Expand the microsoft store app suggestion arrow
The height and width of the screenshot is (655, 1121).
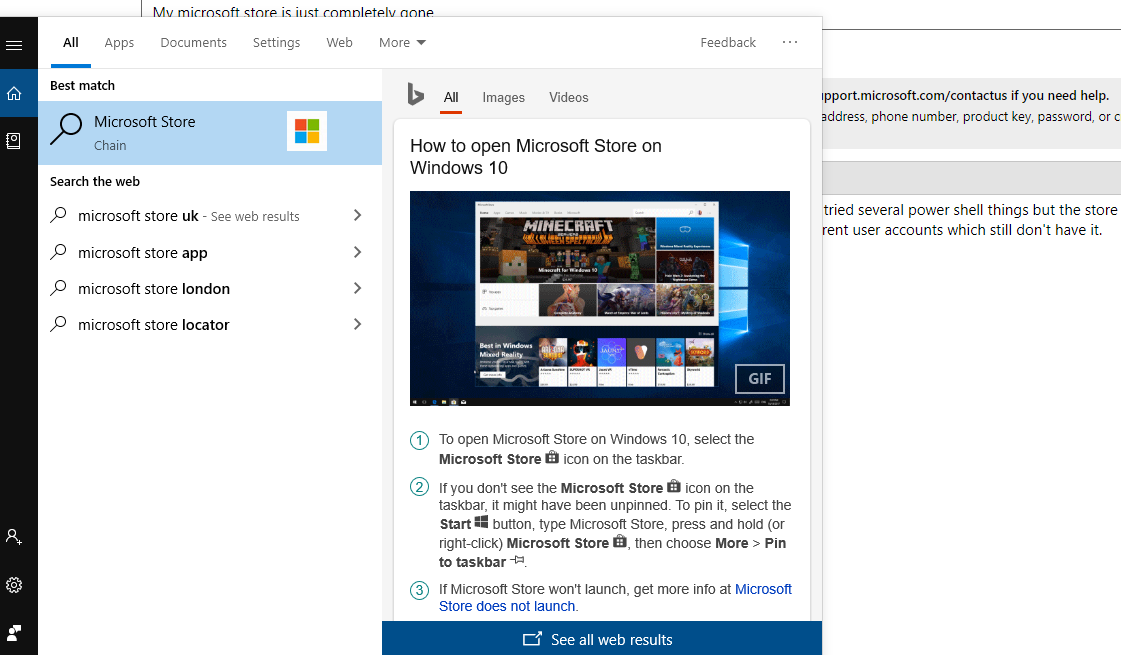click(357, 252)
